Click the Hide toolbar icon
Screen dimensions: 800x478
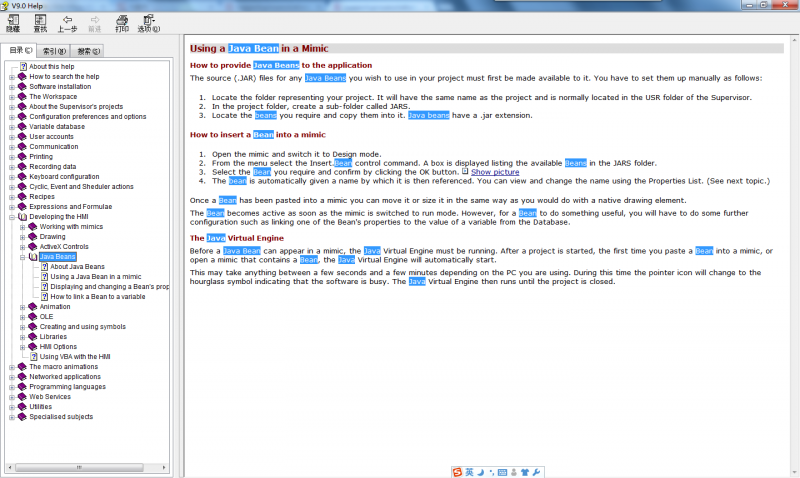click(13, 23)
